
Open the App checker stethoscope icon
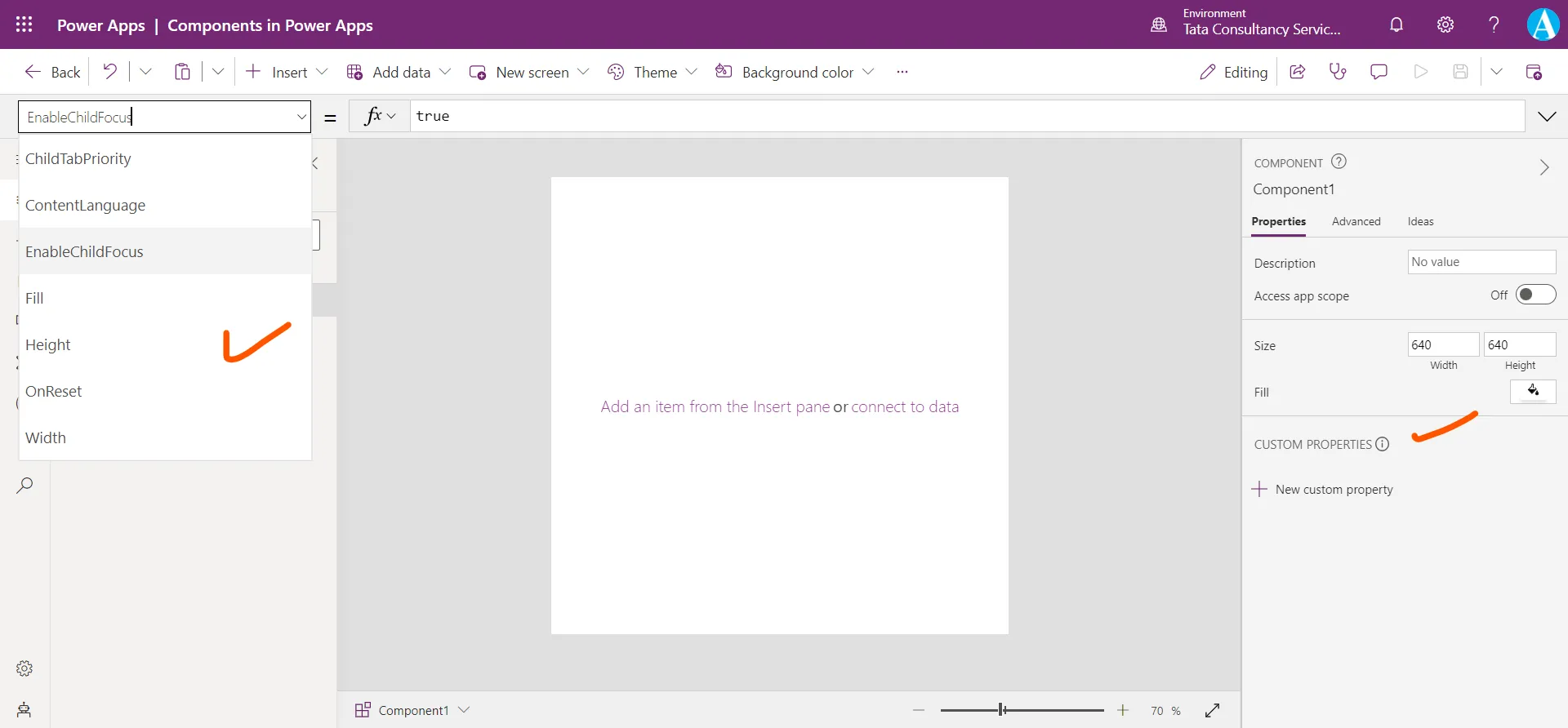click(1338, 72)
